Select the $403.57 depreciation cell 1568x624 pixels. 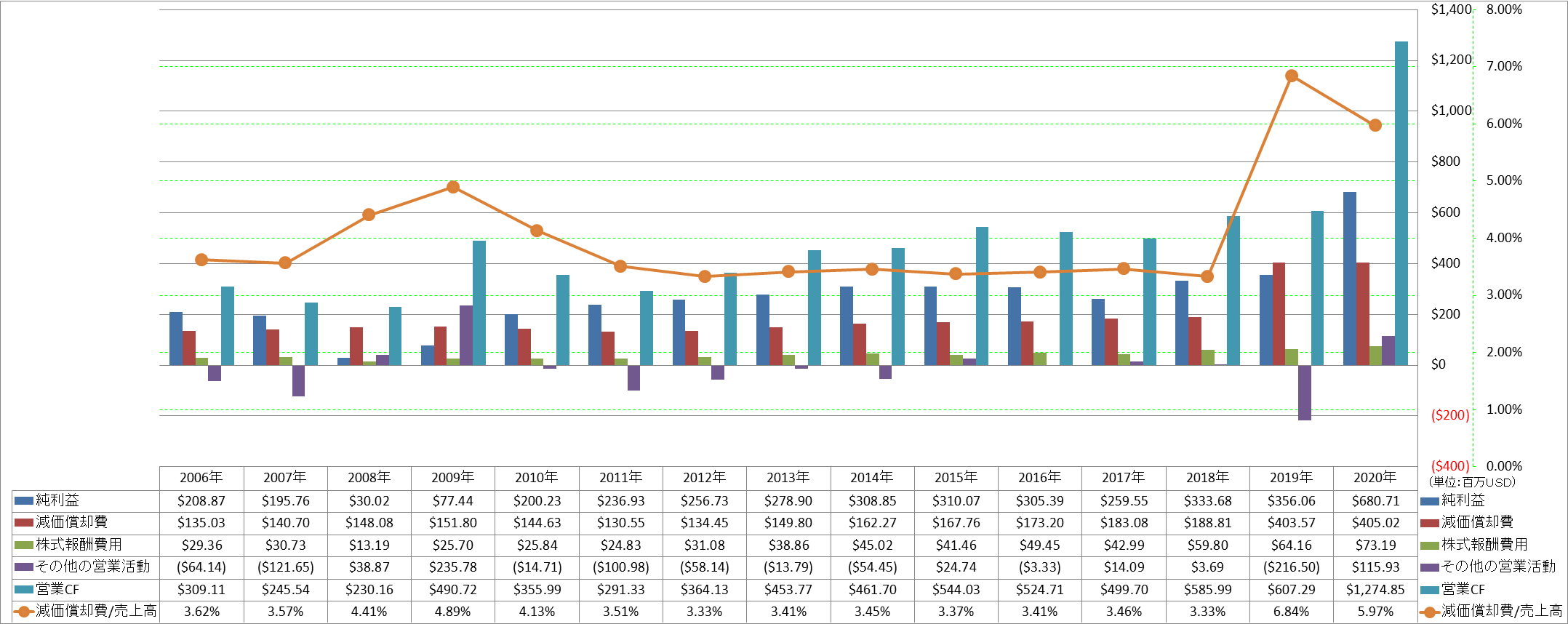[1292, 523]
